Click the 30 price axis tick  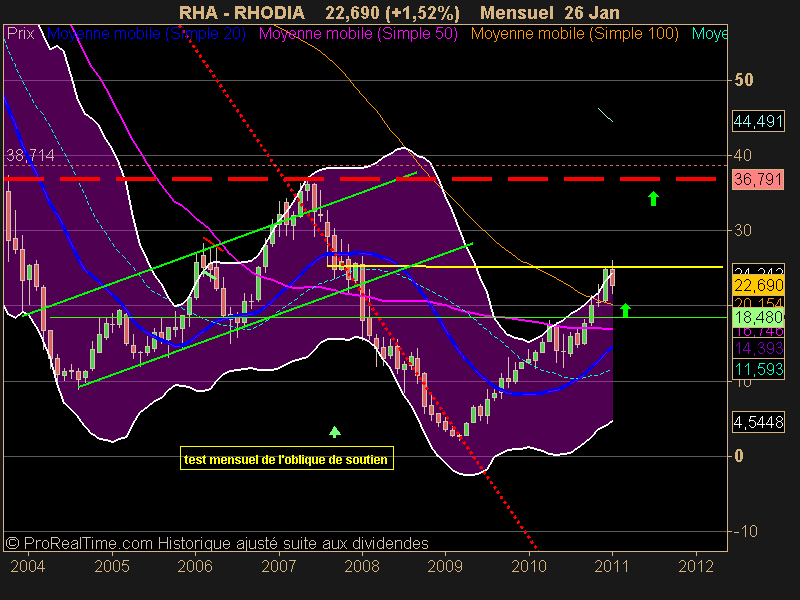(743, 231)
